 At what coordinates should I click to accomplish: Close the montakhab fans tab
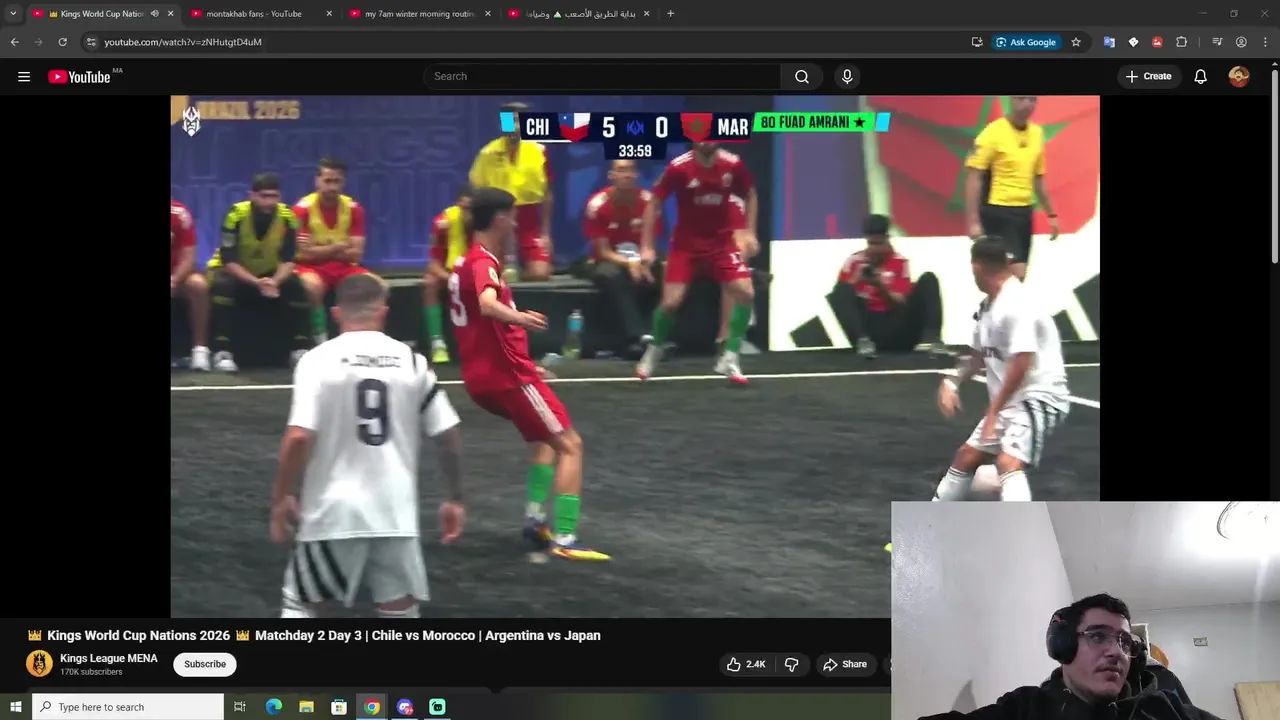(x=329, y=14)
